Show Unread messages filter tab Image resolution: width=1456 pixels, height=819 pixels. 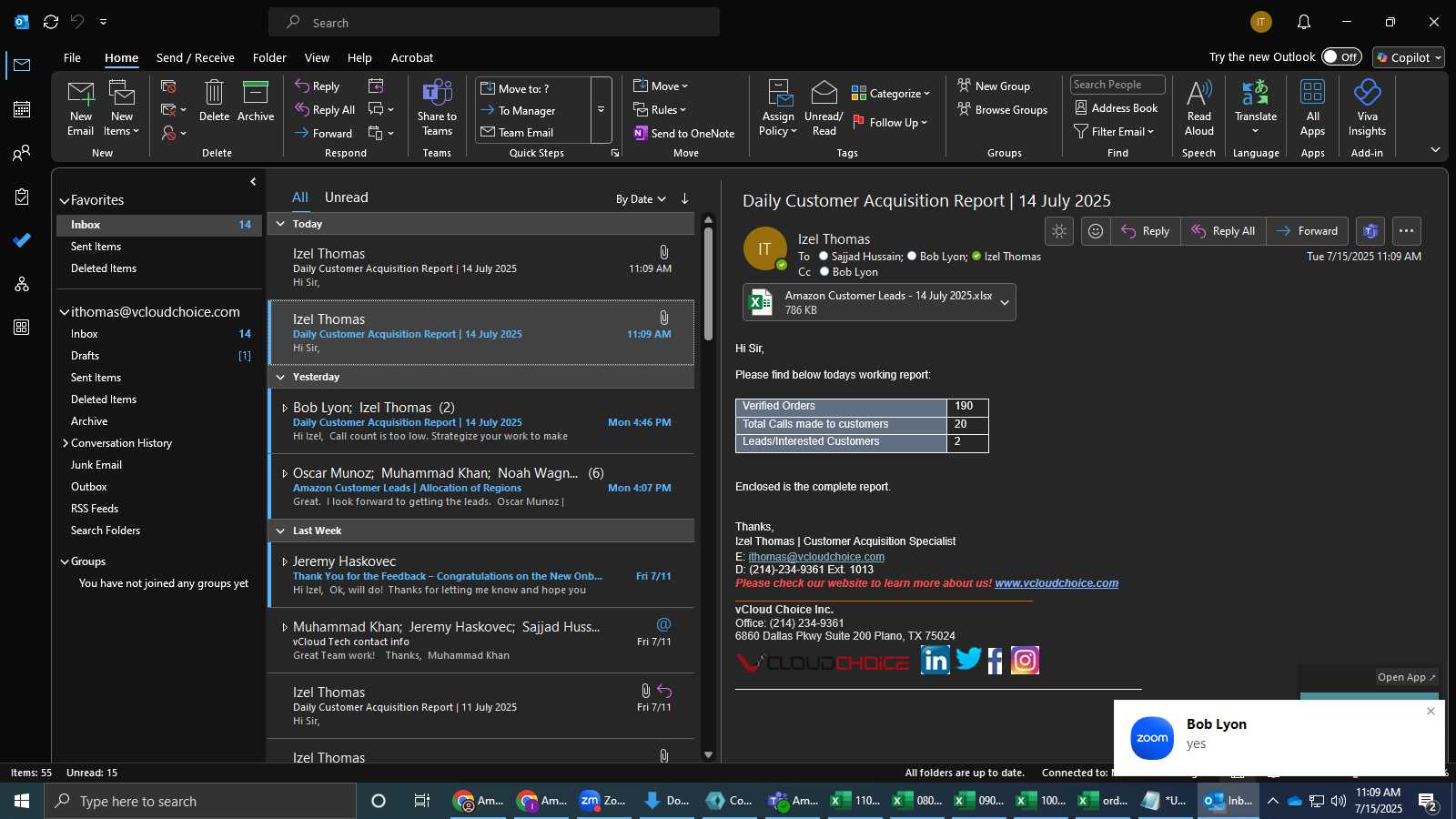point(347,197)
